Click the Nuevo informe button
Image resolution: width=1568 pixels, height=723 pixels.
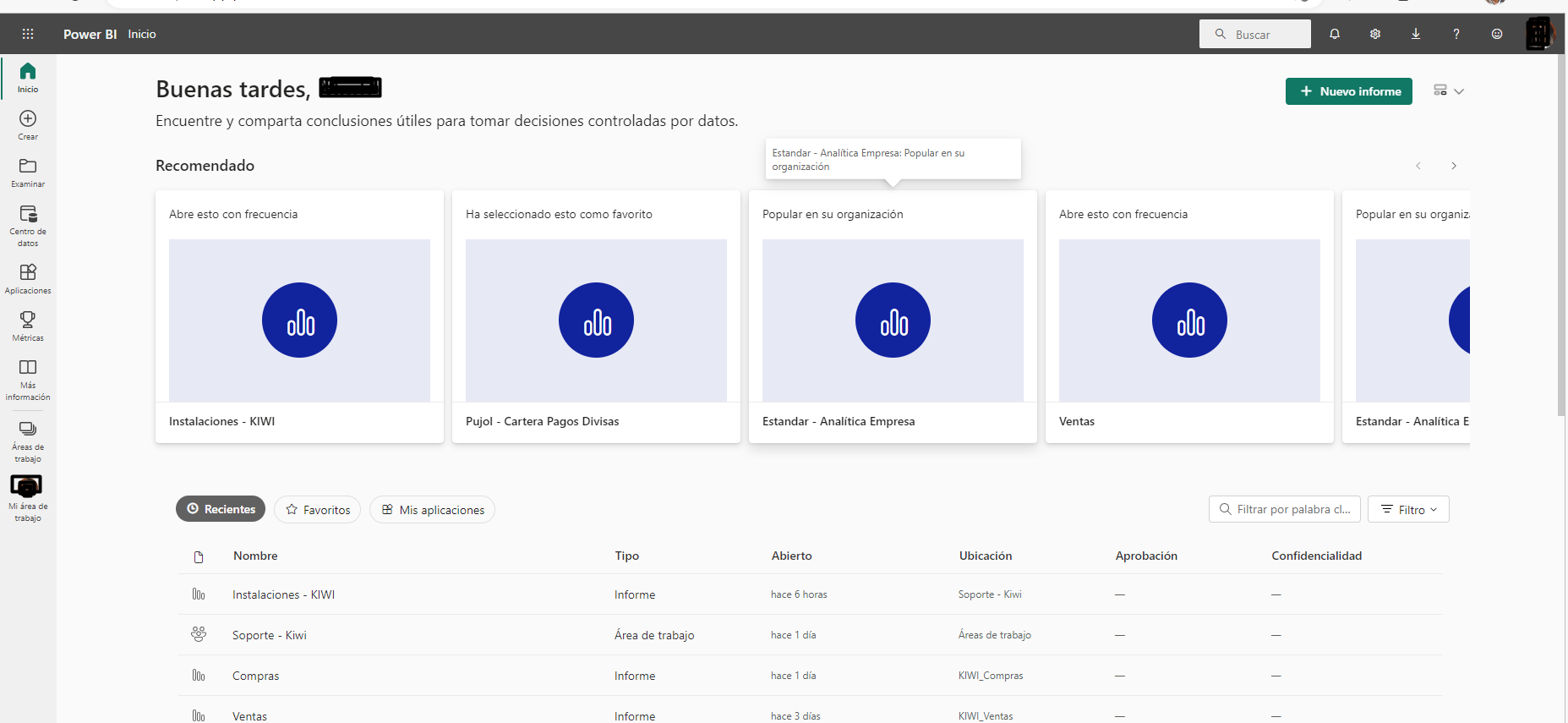[x=1349, y=91]
